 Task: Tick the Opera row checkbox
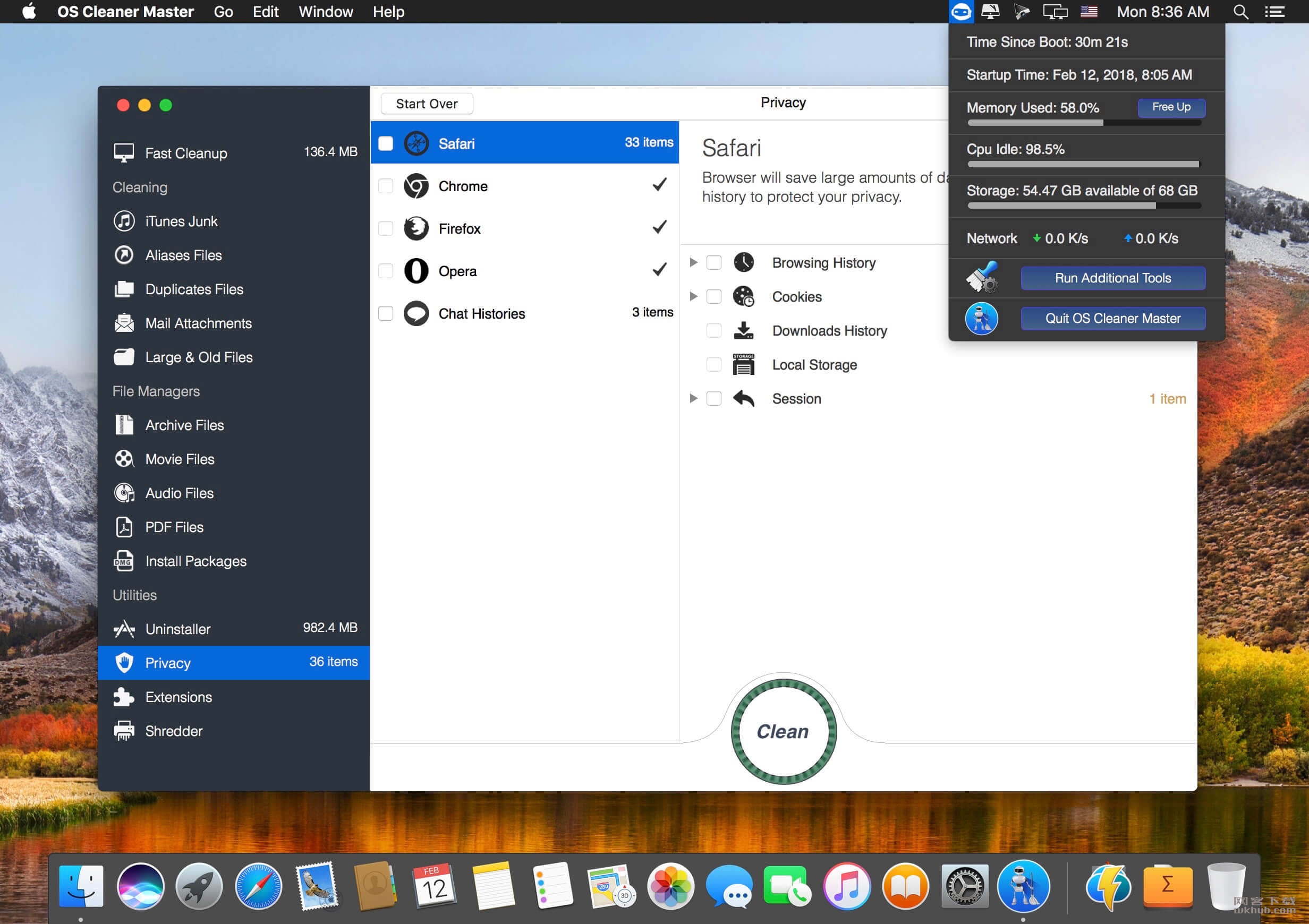[x=386, y=271]
